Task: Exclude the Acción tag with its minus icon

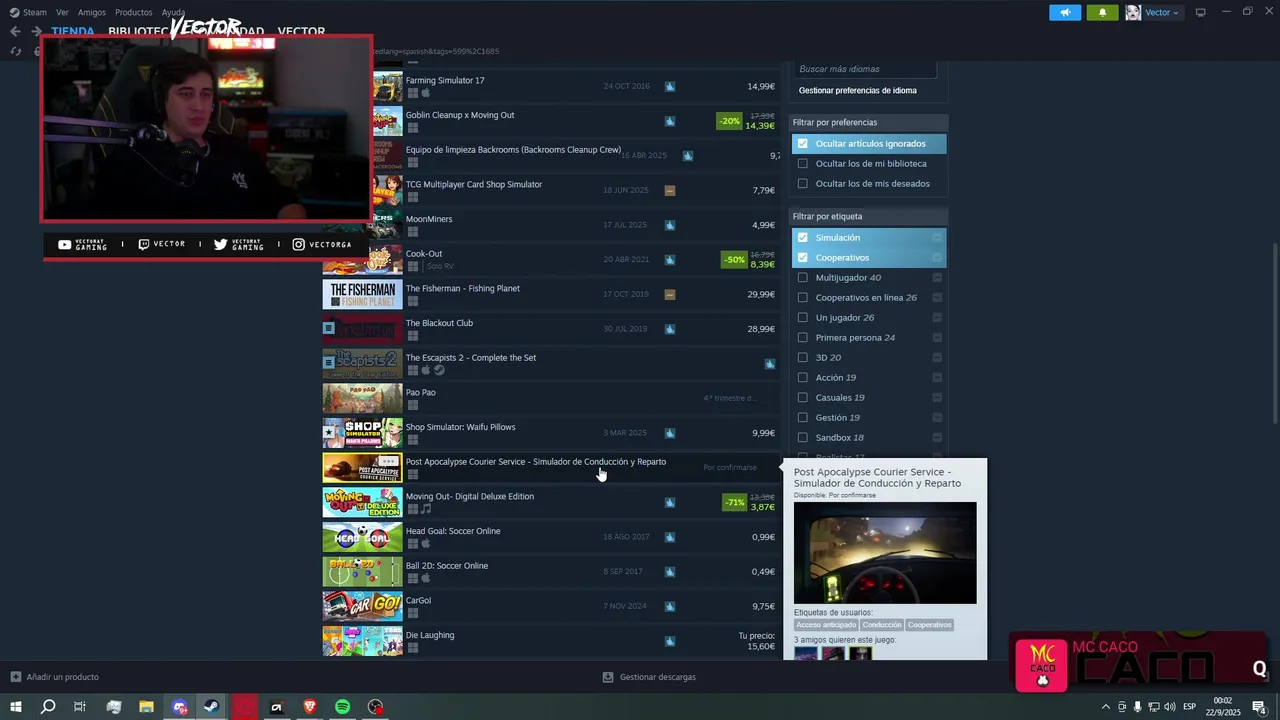Action: coord(937,378)
